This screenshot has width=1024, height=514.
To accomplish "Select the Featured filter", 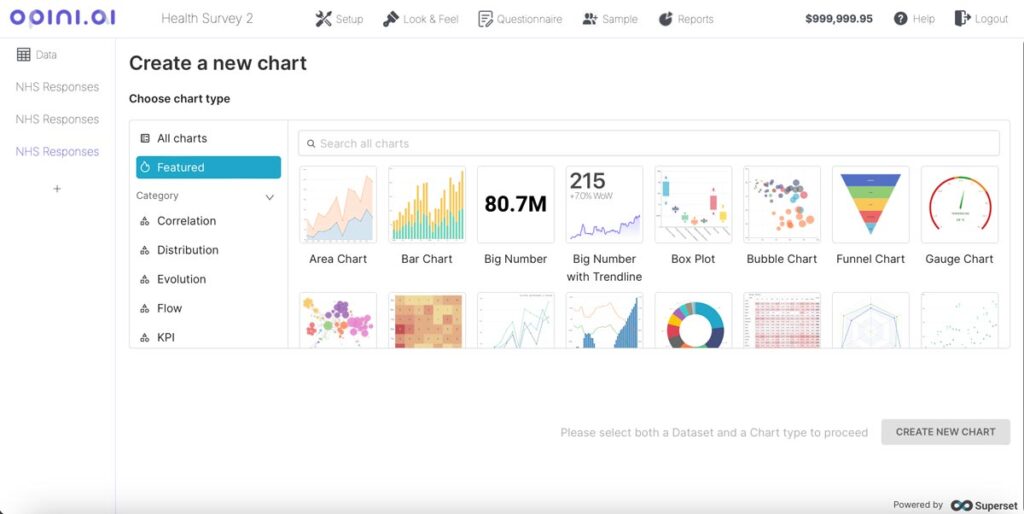I will [x=208, y=167].
